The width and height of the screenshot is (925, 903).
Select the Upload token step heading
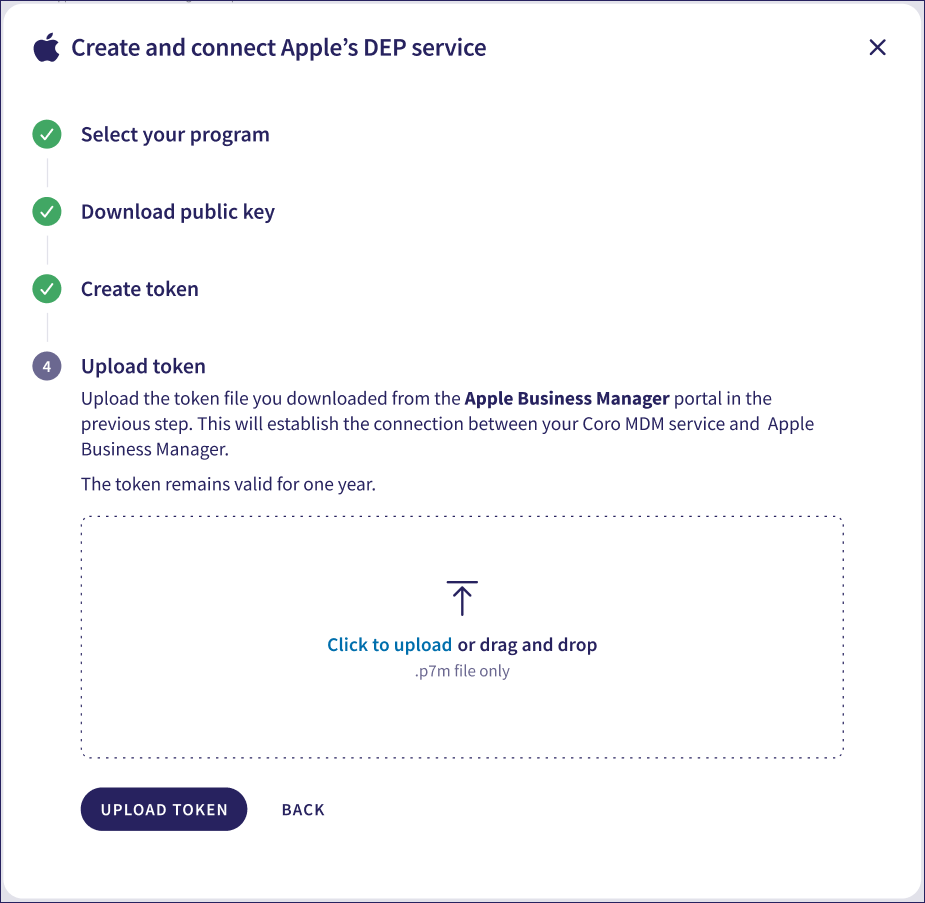143,366
